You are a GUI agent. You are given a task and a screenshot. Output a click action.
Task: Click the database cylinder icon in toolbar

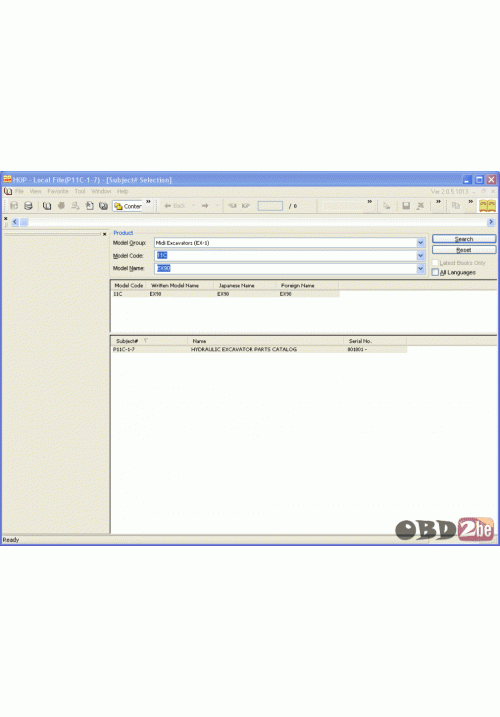coord(28,206)
